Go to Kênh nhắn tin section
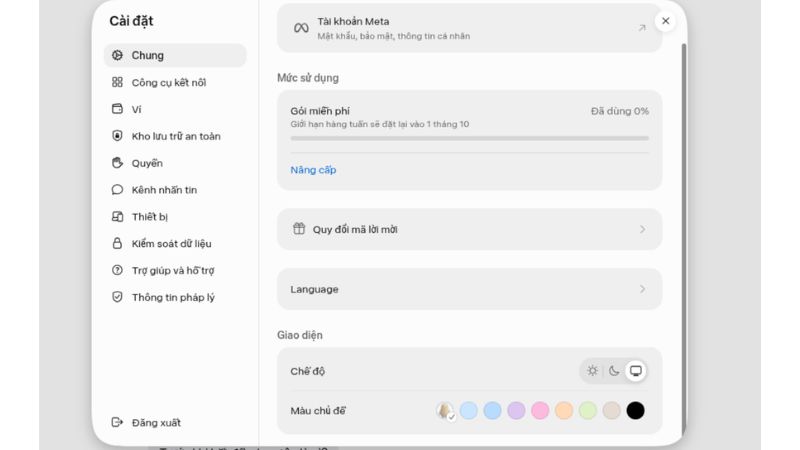Image resolution: width=800 pixels, height=450 pixels. pos(175,190)
